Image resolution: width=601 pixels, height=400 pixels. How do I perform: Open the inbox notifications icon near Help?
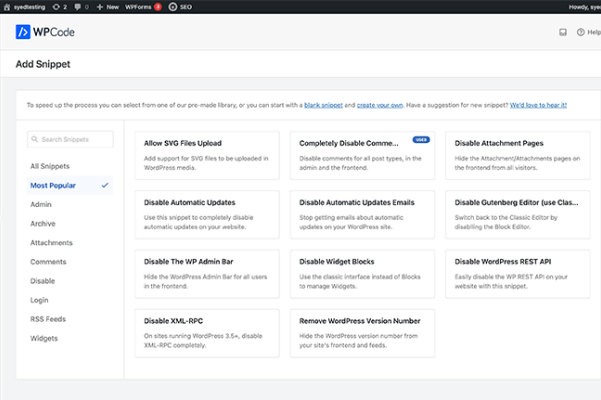[563, 32]
